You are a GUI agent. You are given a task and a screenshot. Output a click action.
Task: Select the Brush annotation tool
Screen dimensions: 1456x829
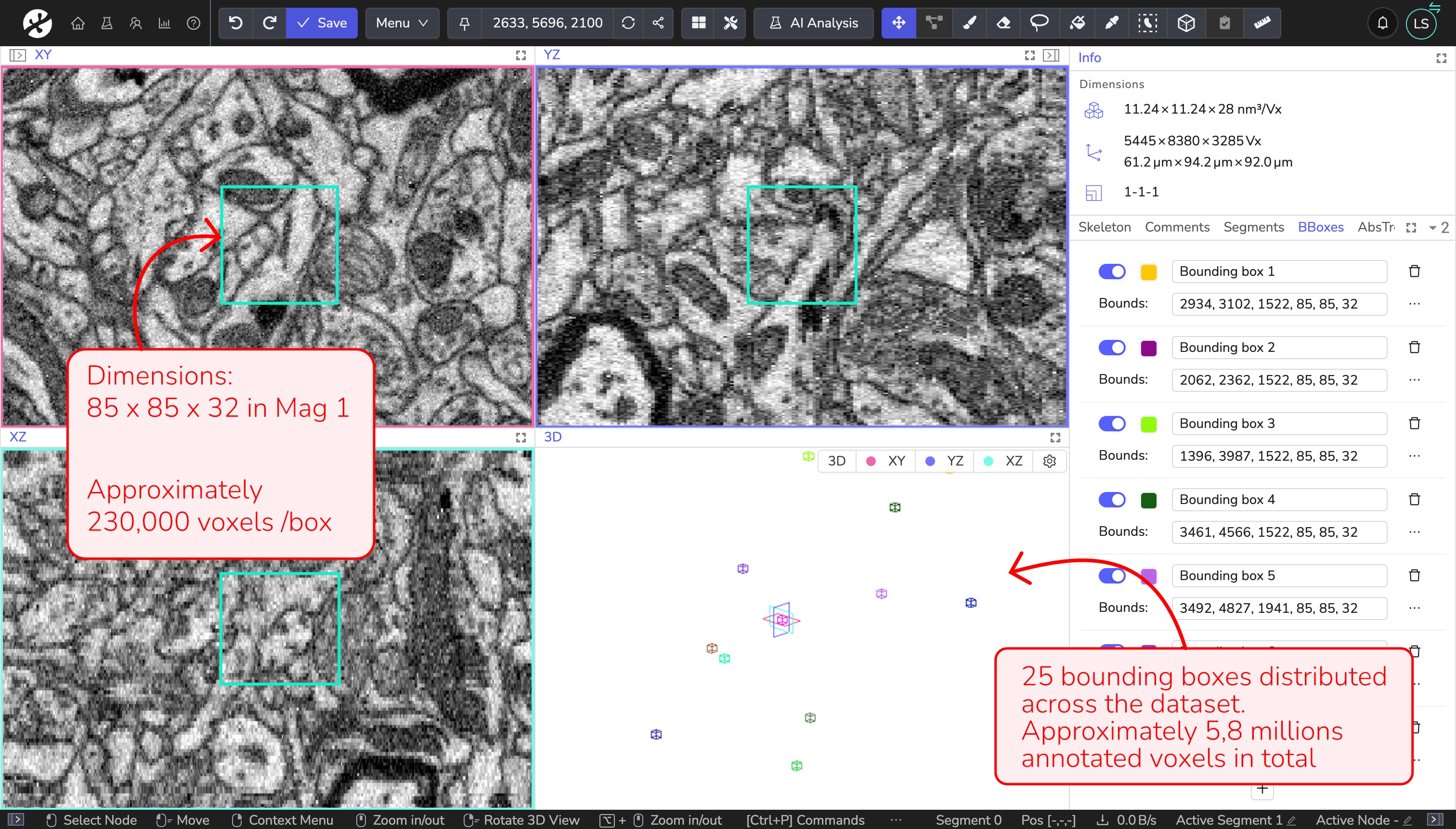[x=969, y=23]
